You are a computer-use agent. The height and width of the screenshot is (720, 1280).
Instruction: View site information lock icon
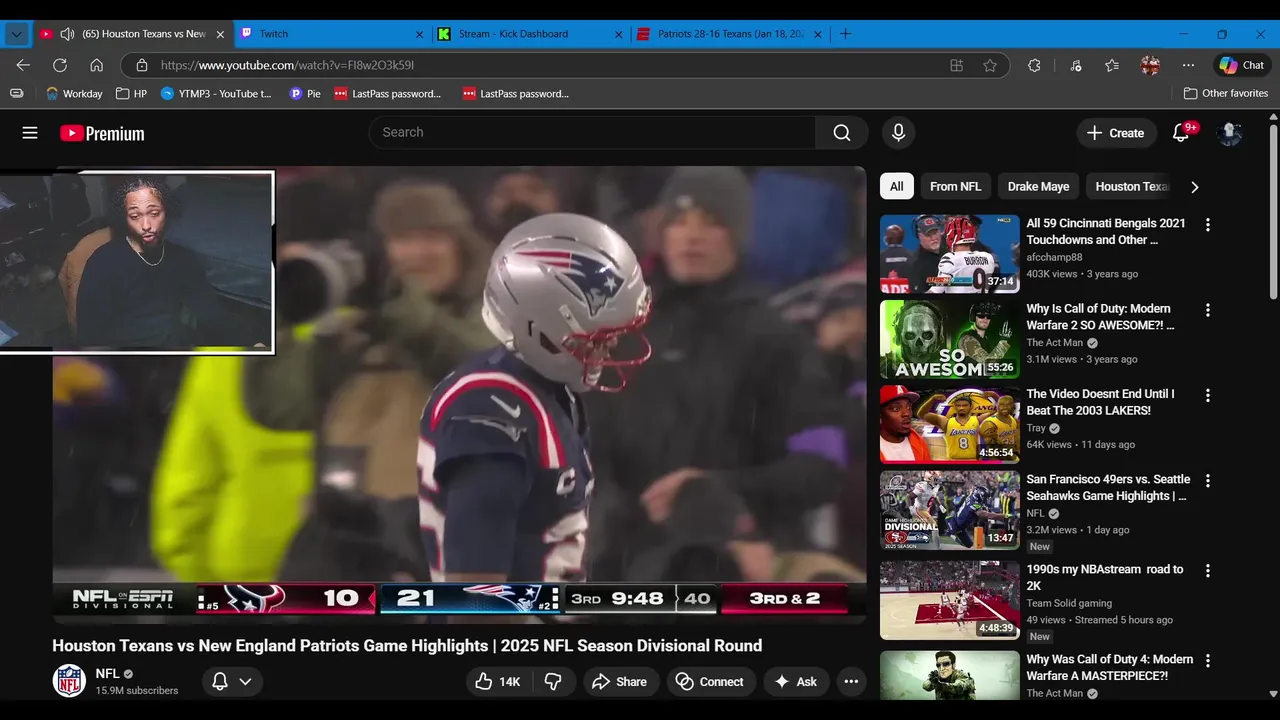141,65
